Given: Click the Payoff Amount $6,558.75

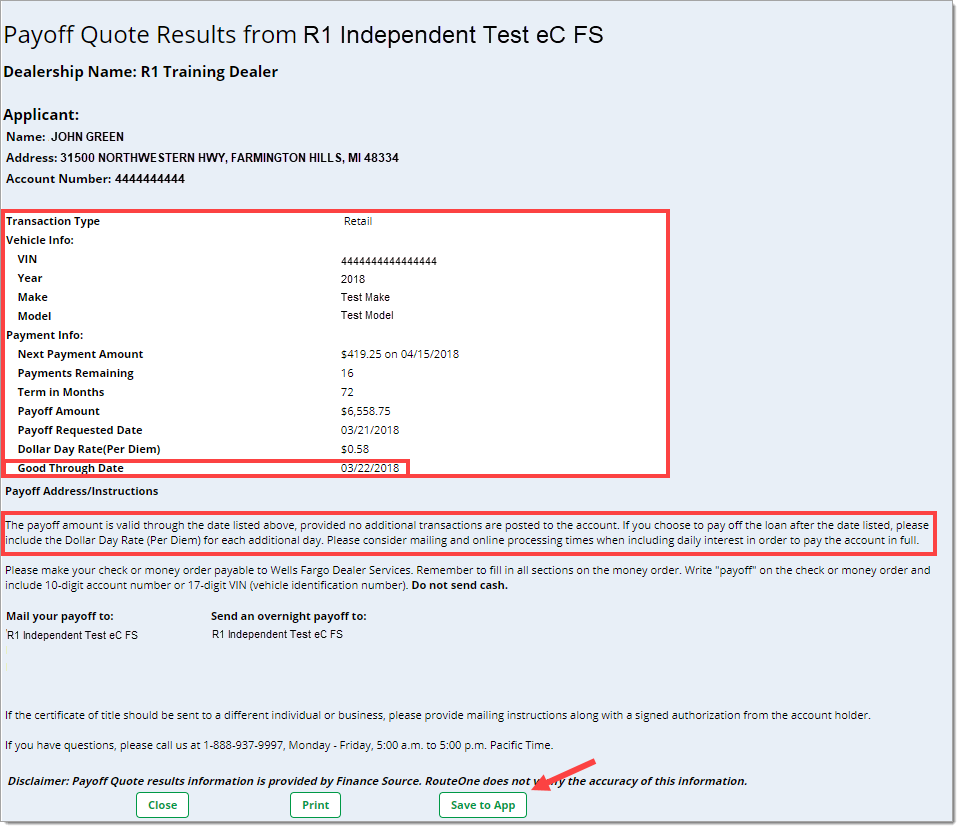Looking at the screenshot, I should [365, 411].
